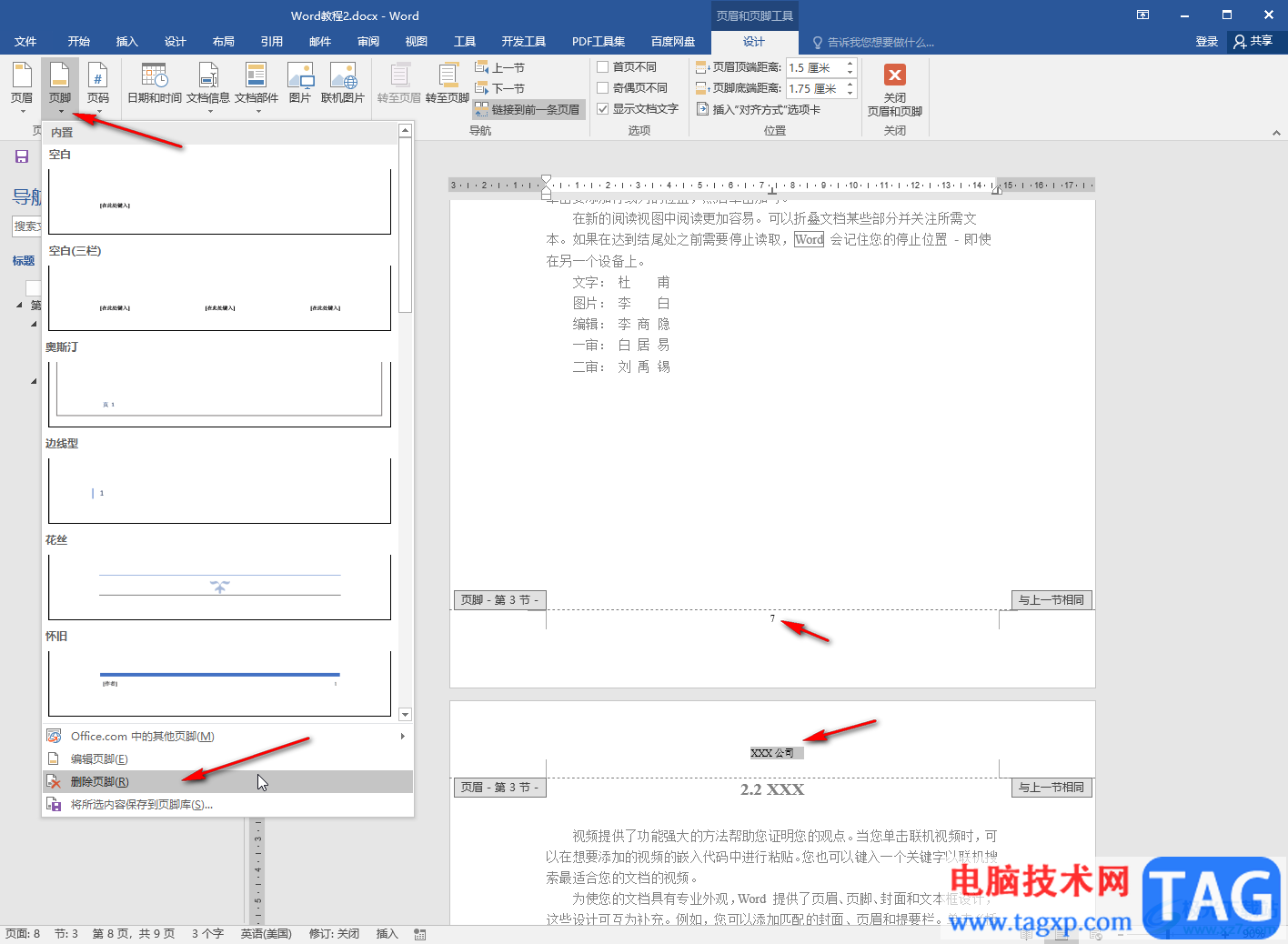Open the 文件 file tab

[x=25, y=42]
